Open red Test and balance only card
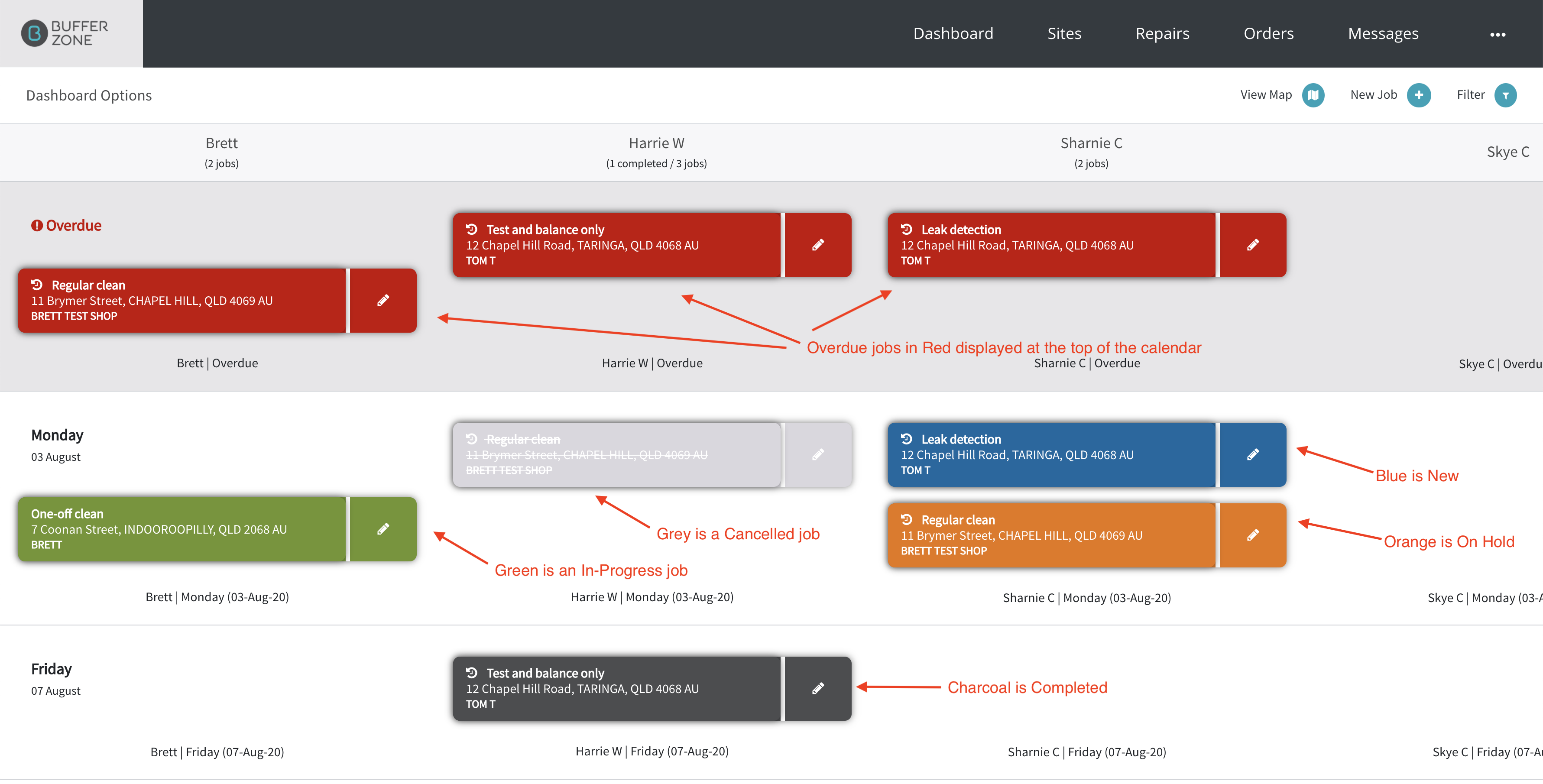The width and height of the screenshot is (1543, 784). (x=616, y=245)
